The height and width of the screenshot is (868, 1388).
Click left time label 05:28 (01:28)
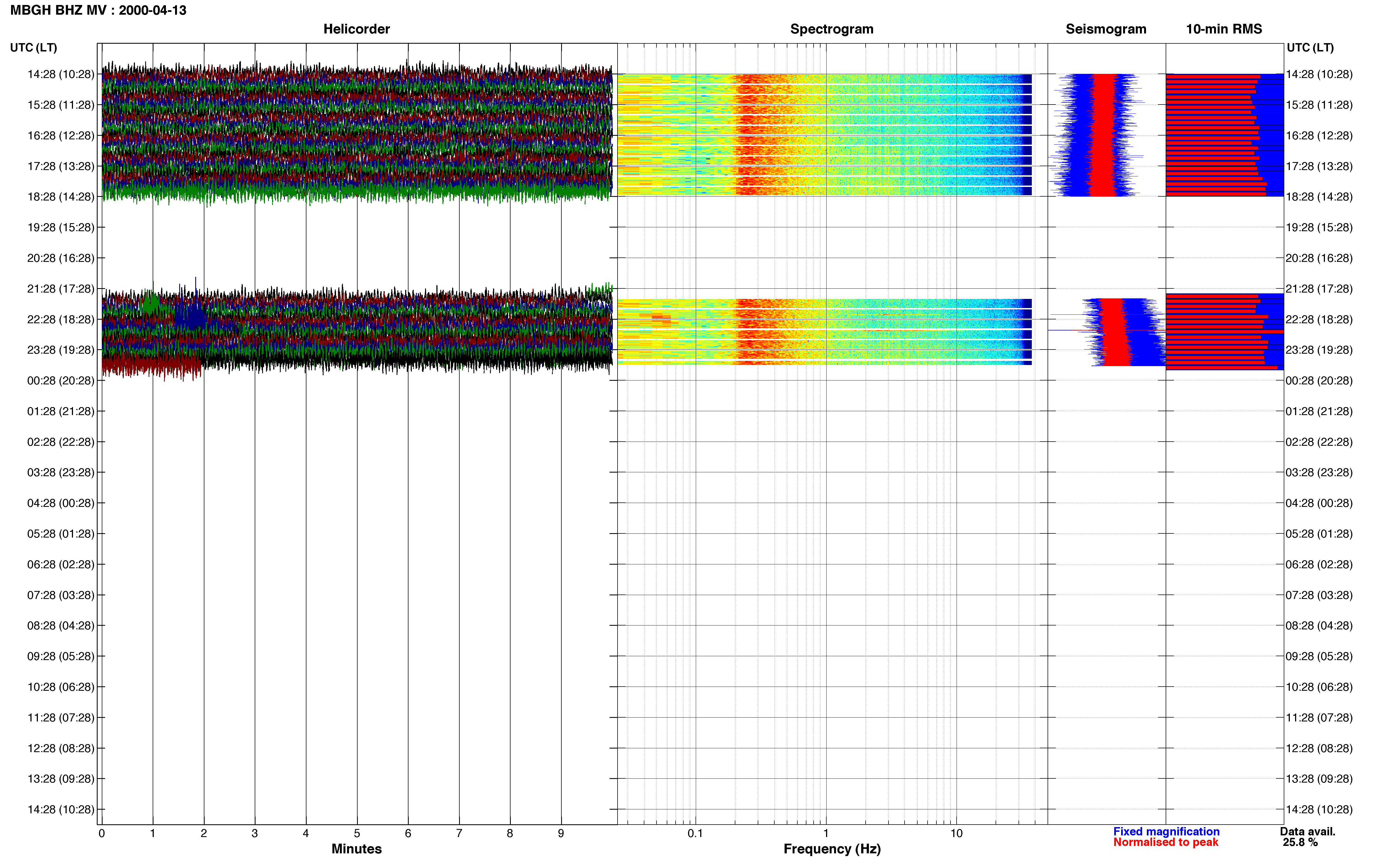coord(61,533)
